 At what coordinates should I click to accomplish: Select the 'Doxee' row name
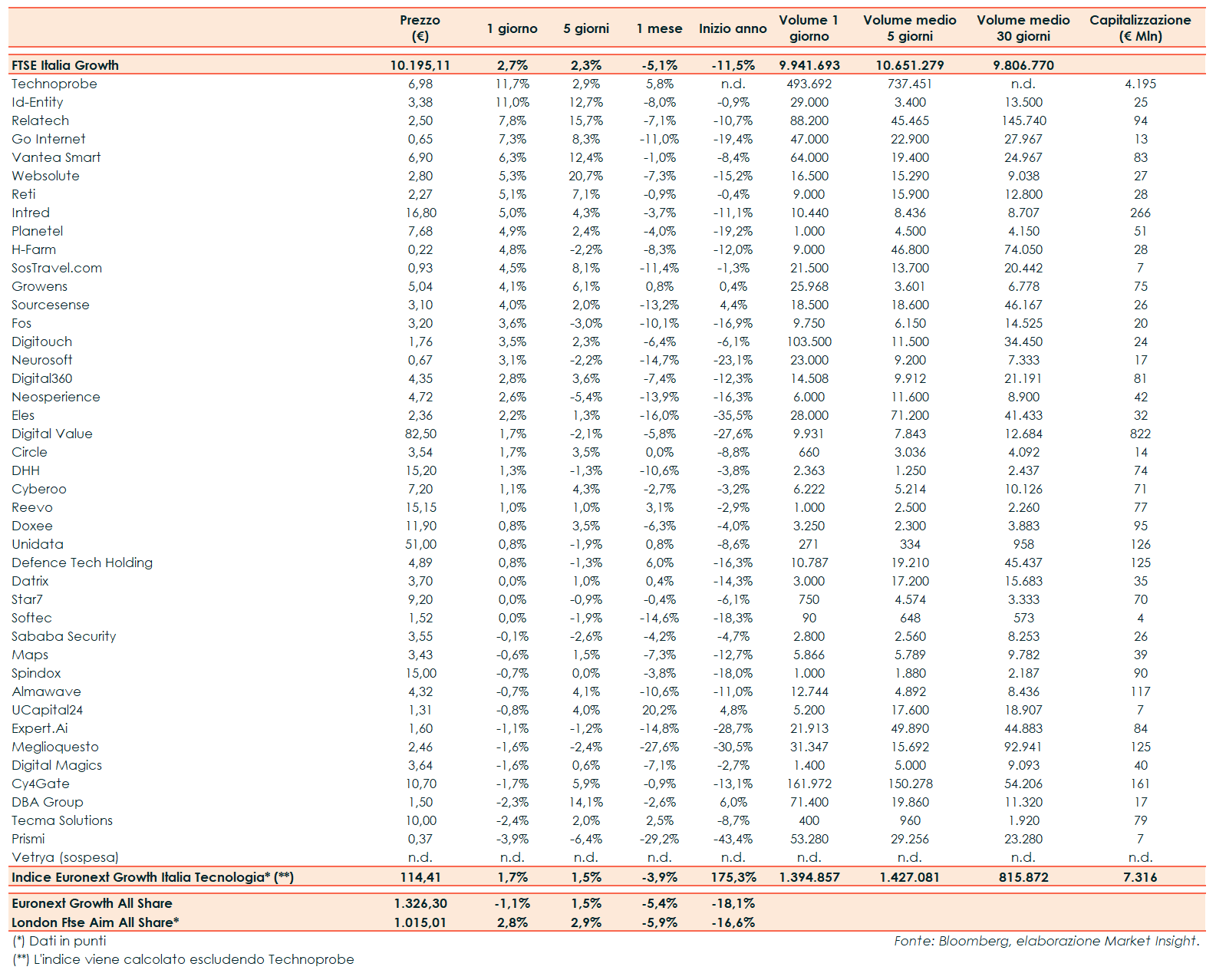(x=32, y=526)
